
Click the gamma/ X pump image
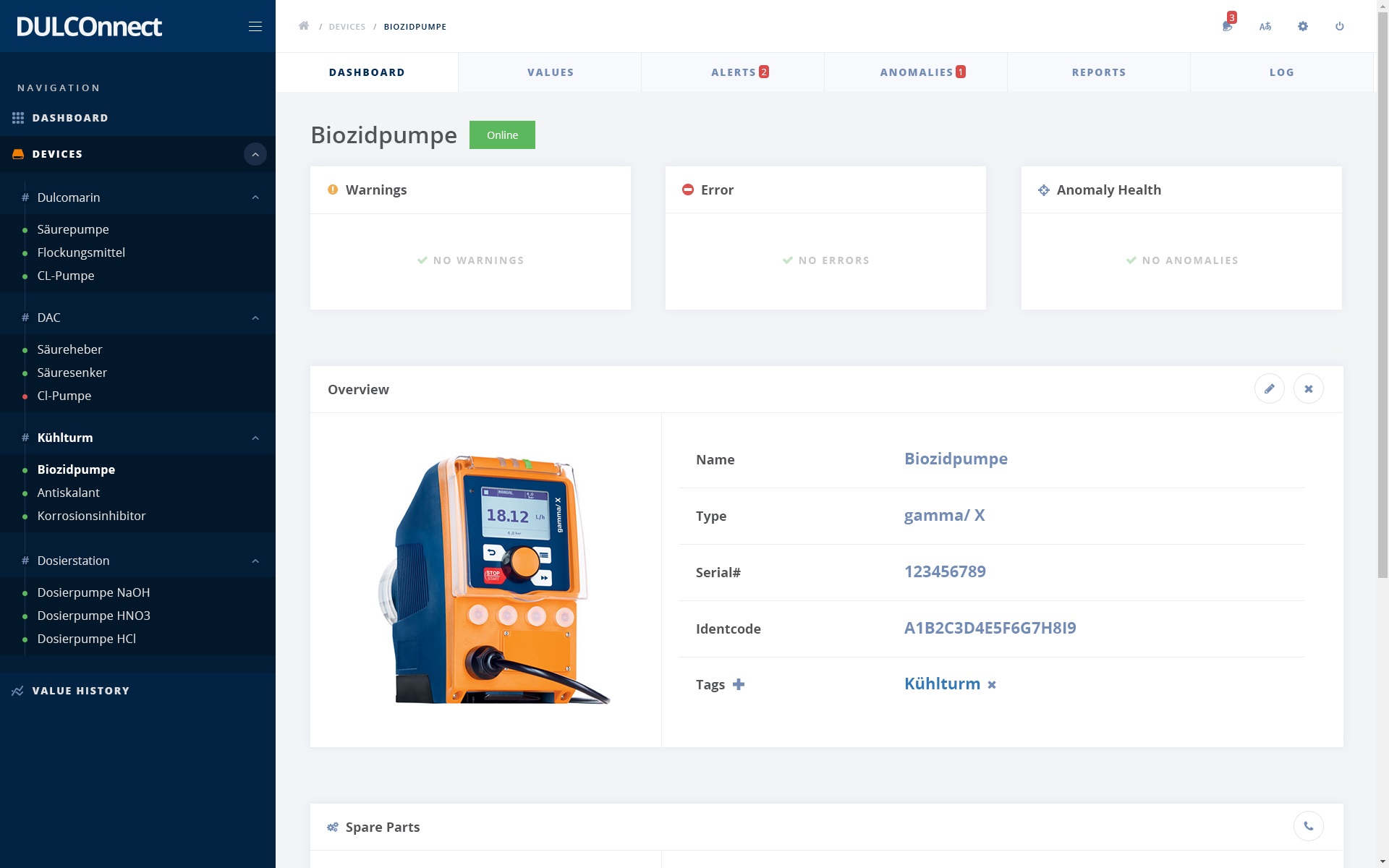(x=495, y=579)
